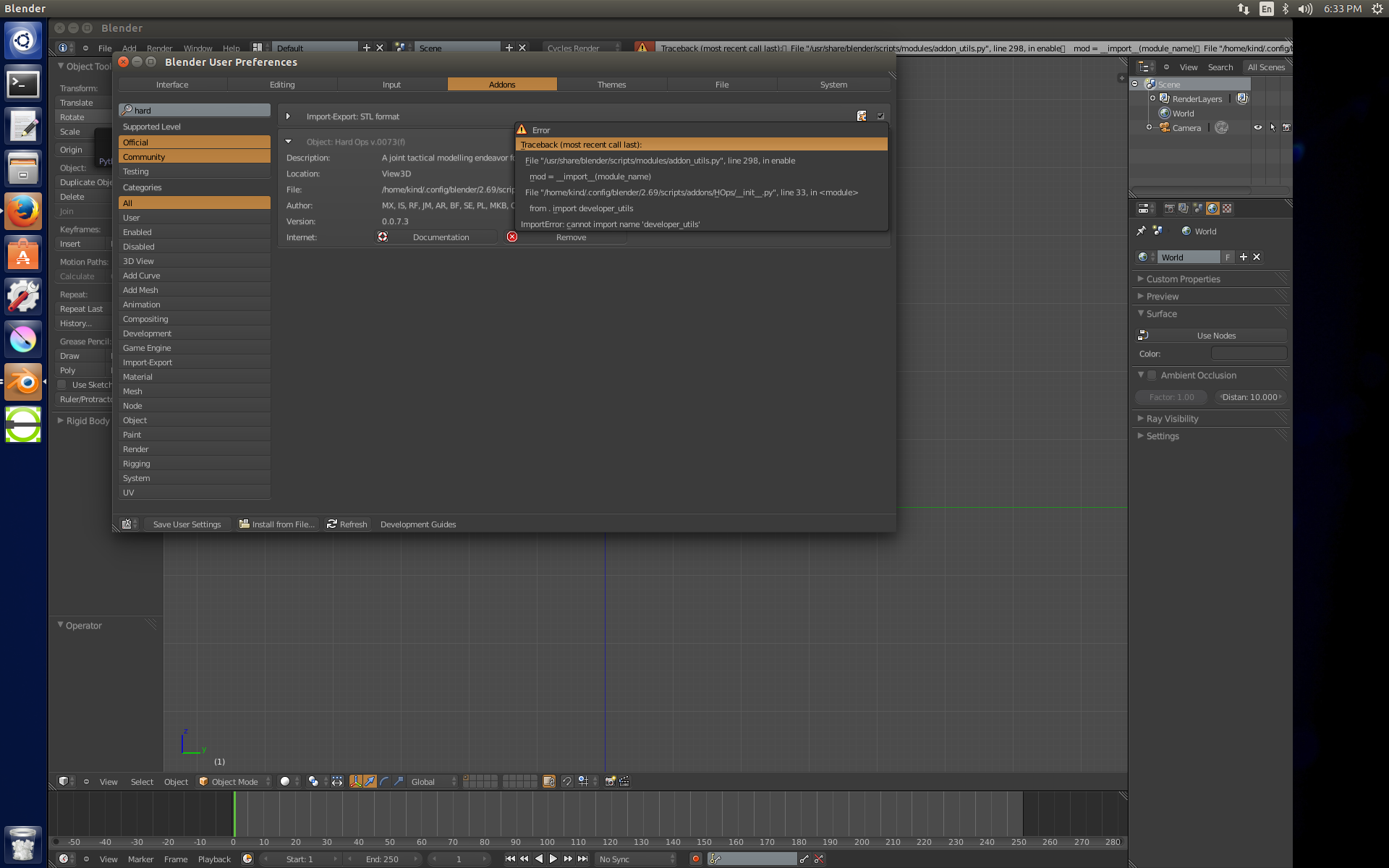Toggle Camera renderability camera icon
Image resolution: width=1389 pixels, height=868 pixels.
point(1286,127)
